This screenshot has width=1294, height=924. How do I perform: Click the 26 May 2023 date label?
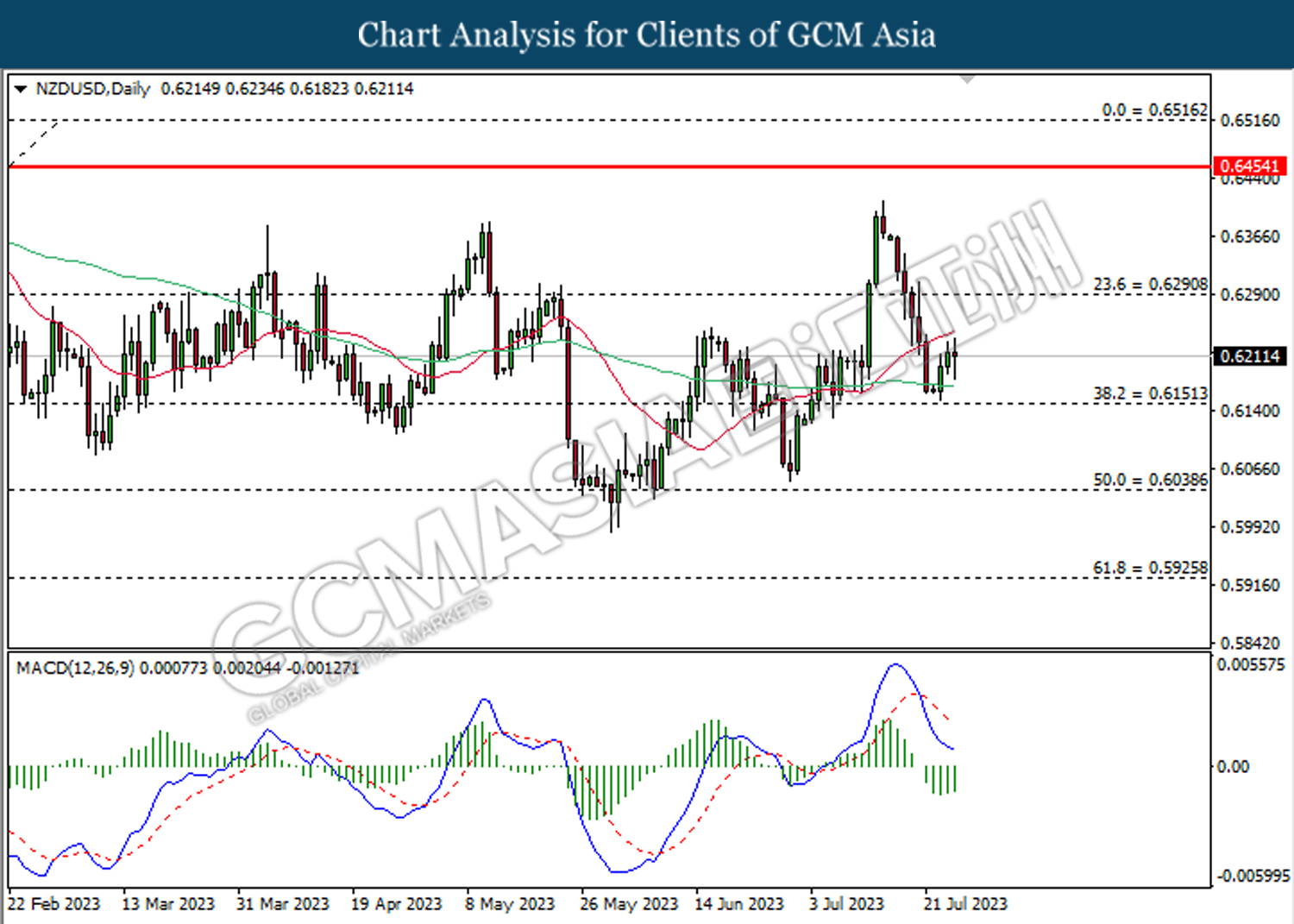(629, 904)
